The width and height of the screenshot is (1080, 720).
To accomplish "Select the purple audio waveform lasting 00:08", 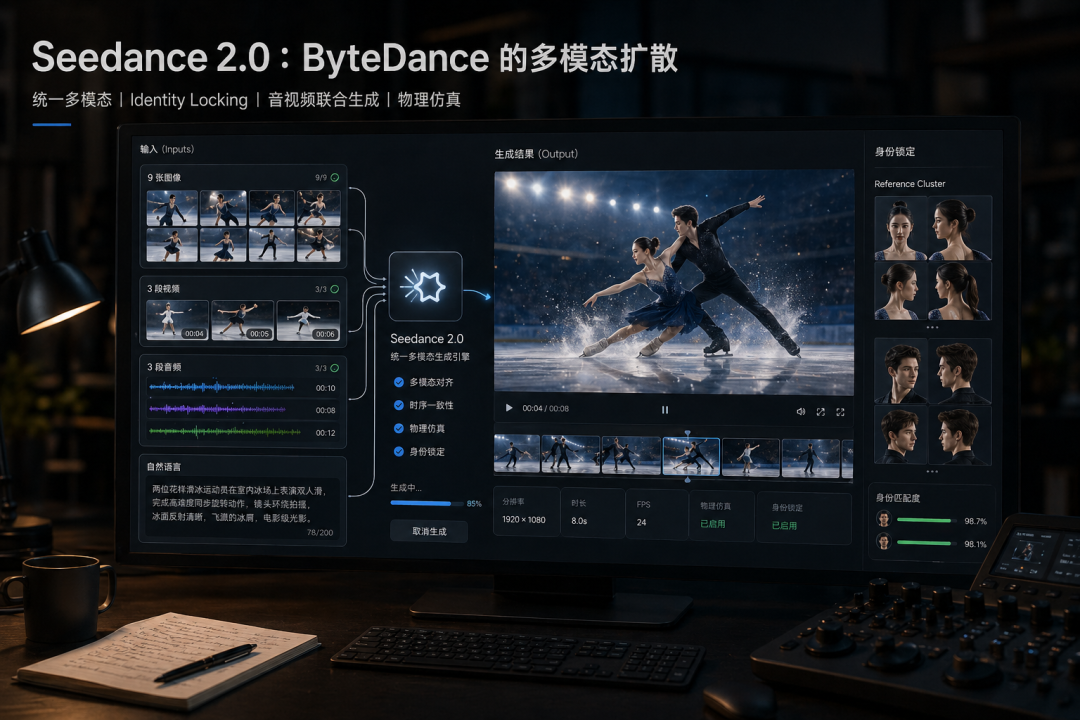I will (x=218, y=409).
